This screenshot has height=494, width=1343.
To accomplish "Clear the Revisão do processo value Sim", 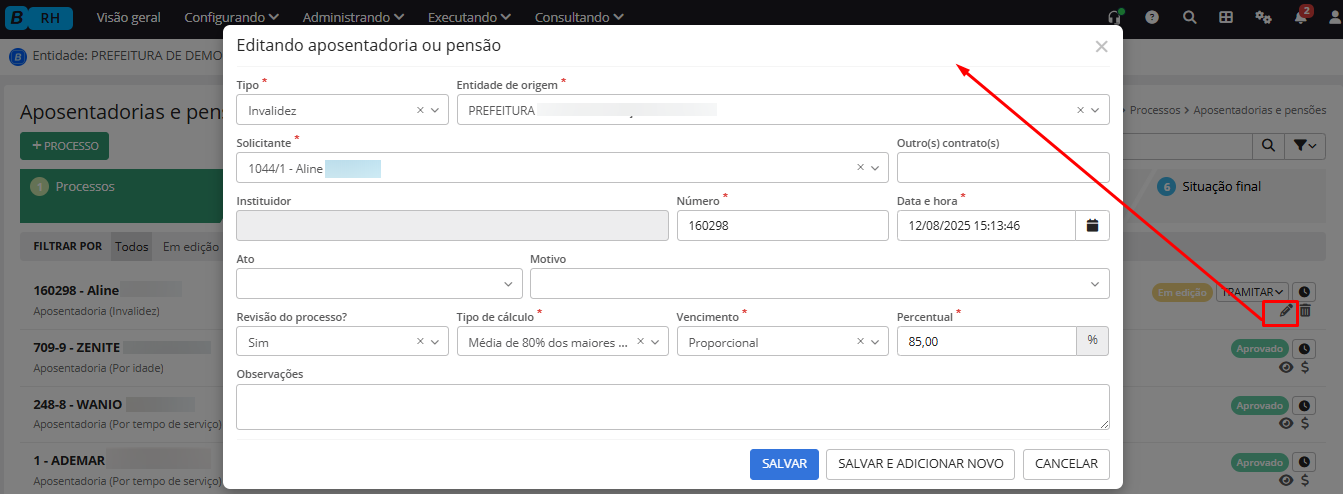I will pos(420,342).
